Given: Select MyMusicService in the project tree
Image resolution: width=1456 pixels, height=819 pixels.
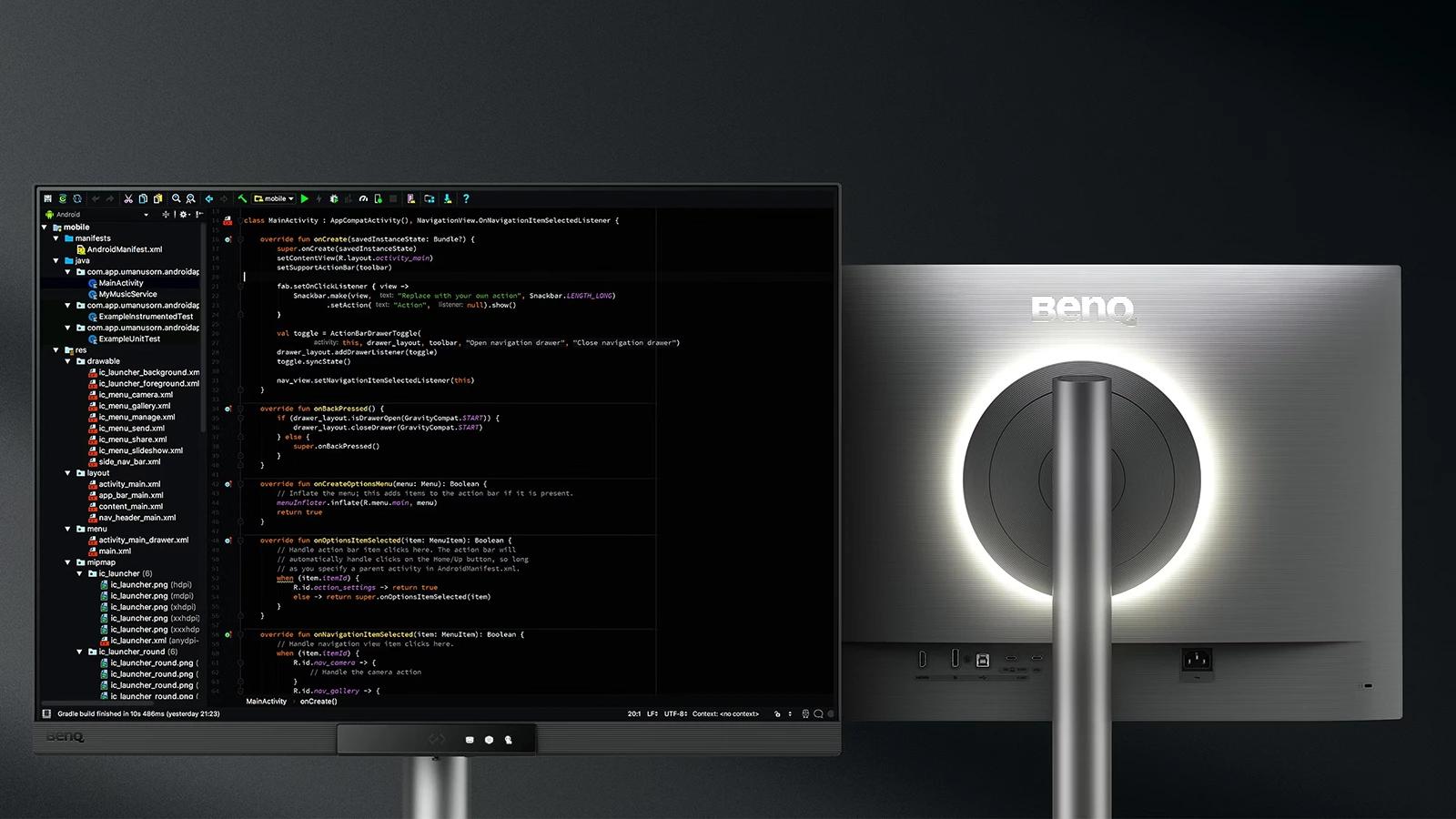Looking at the screenshot, I should tap(128, 294).
